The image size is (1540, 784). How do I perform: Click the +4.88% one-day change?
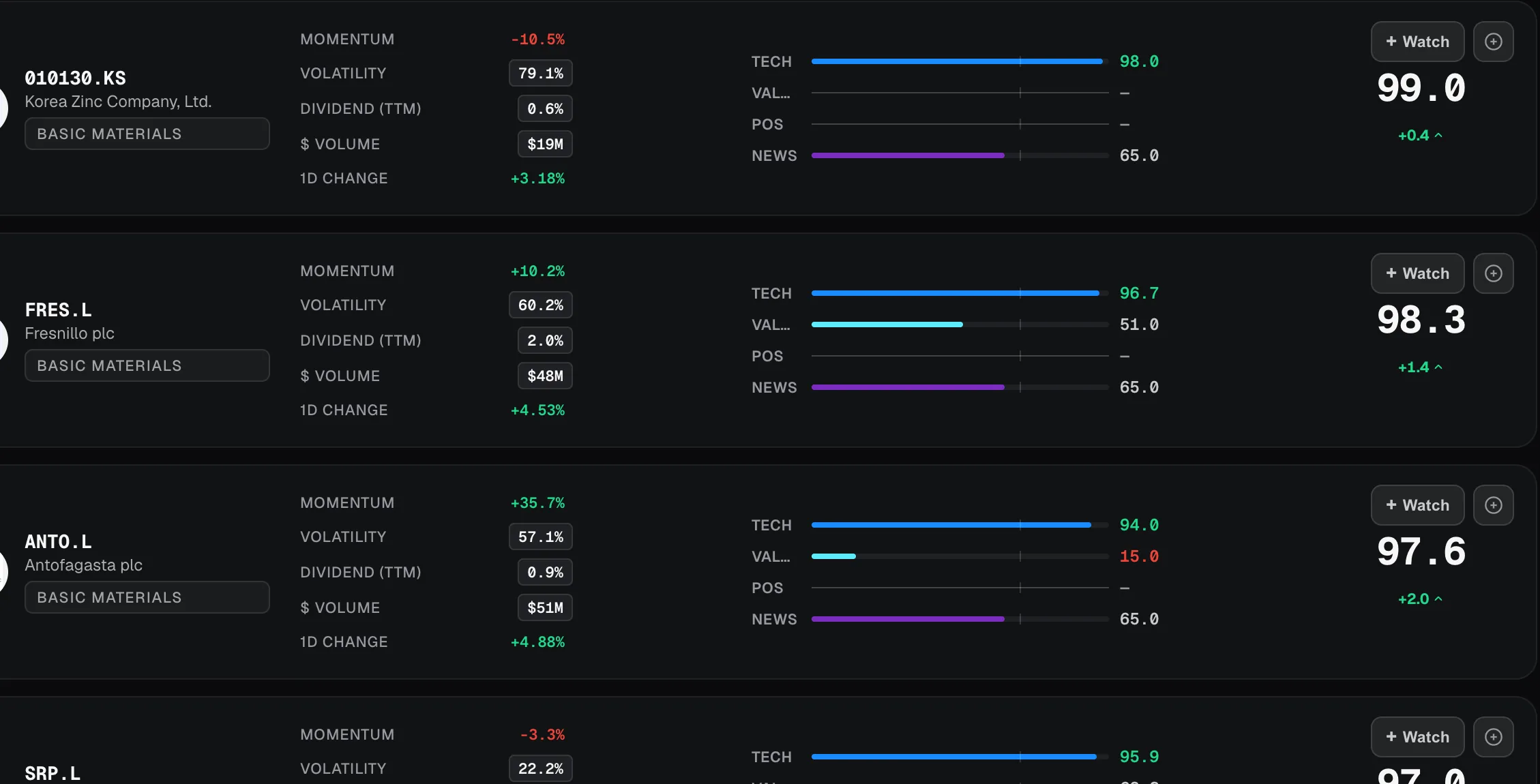[x=538, y=642]
